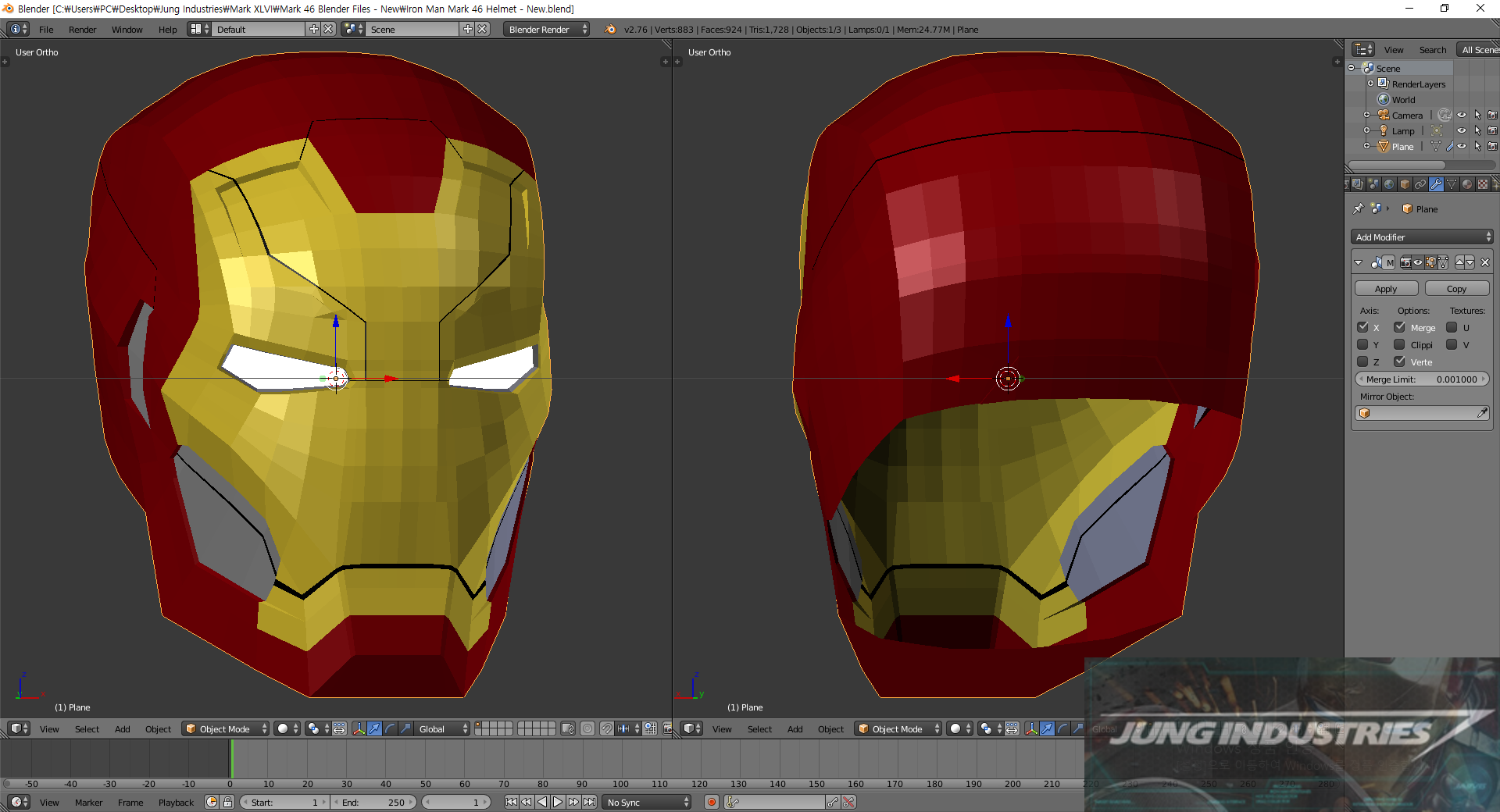This screenshot has height=812, width=1500.
Task: Remove the Mirror modifier with X icon
Action: tap(1485, 262)
